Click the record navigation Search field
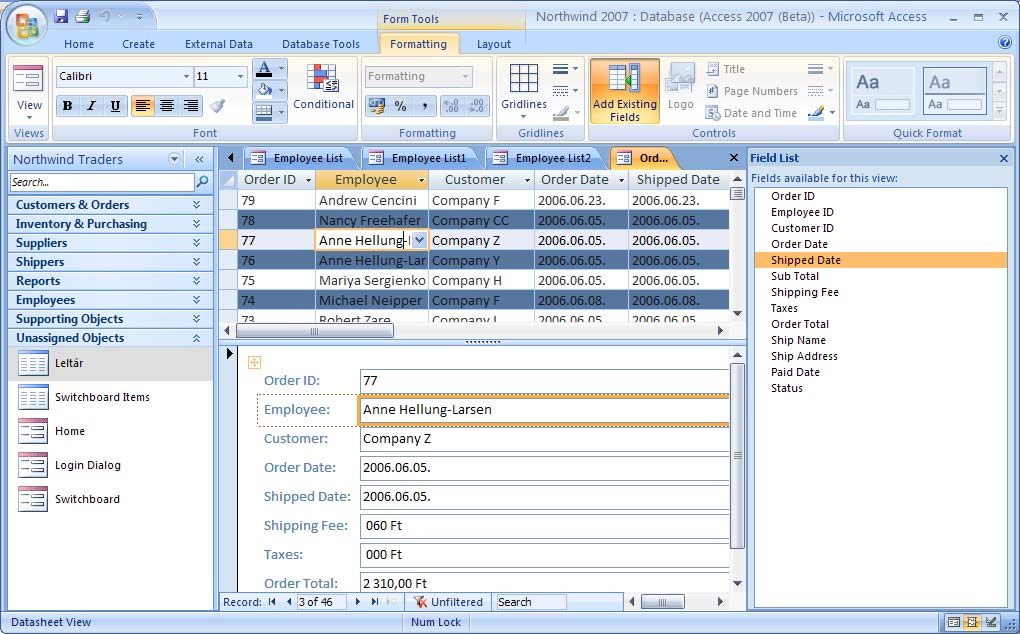 (x=531, y=602)
